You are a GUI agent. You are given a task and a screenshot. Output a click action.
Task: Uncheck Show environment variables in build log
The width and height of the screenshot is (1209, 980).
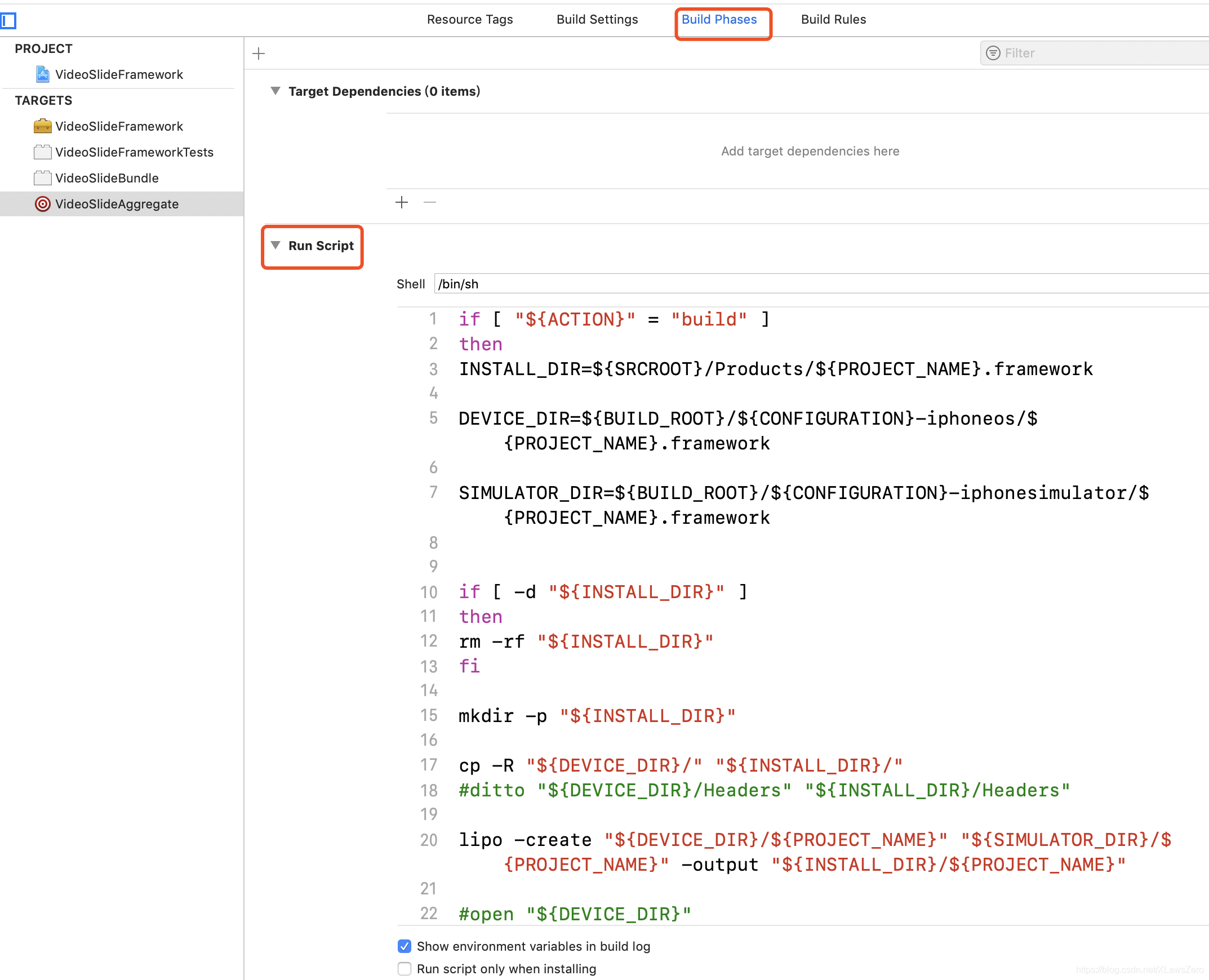(405, 946)
